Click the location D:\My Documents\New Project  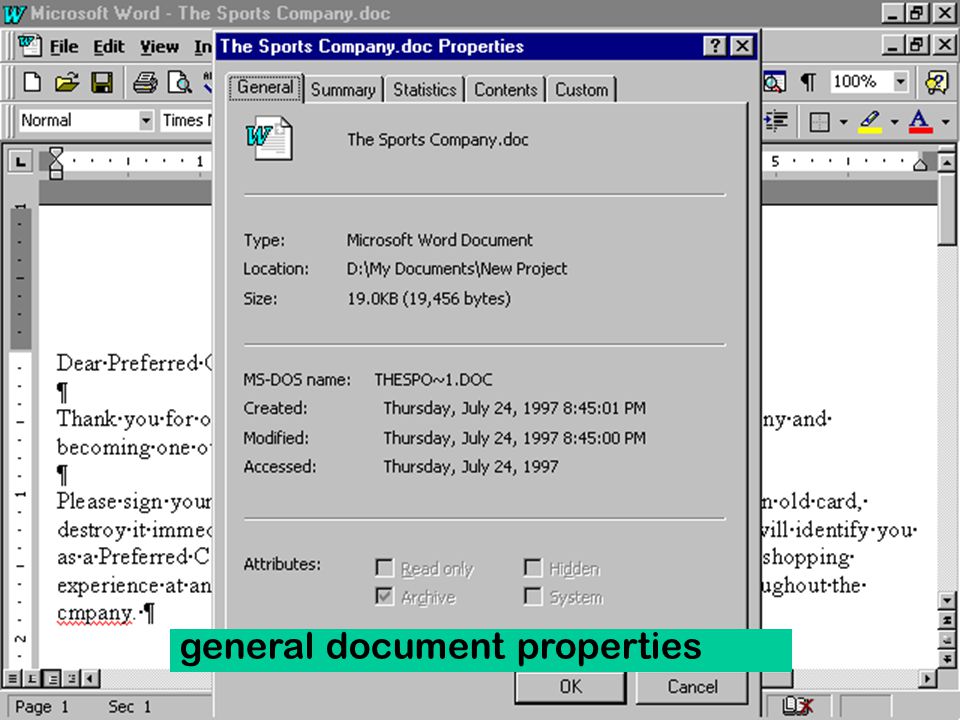457,269
